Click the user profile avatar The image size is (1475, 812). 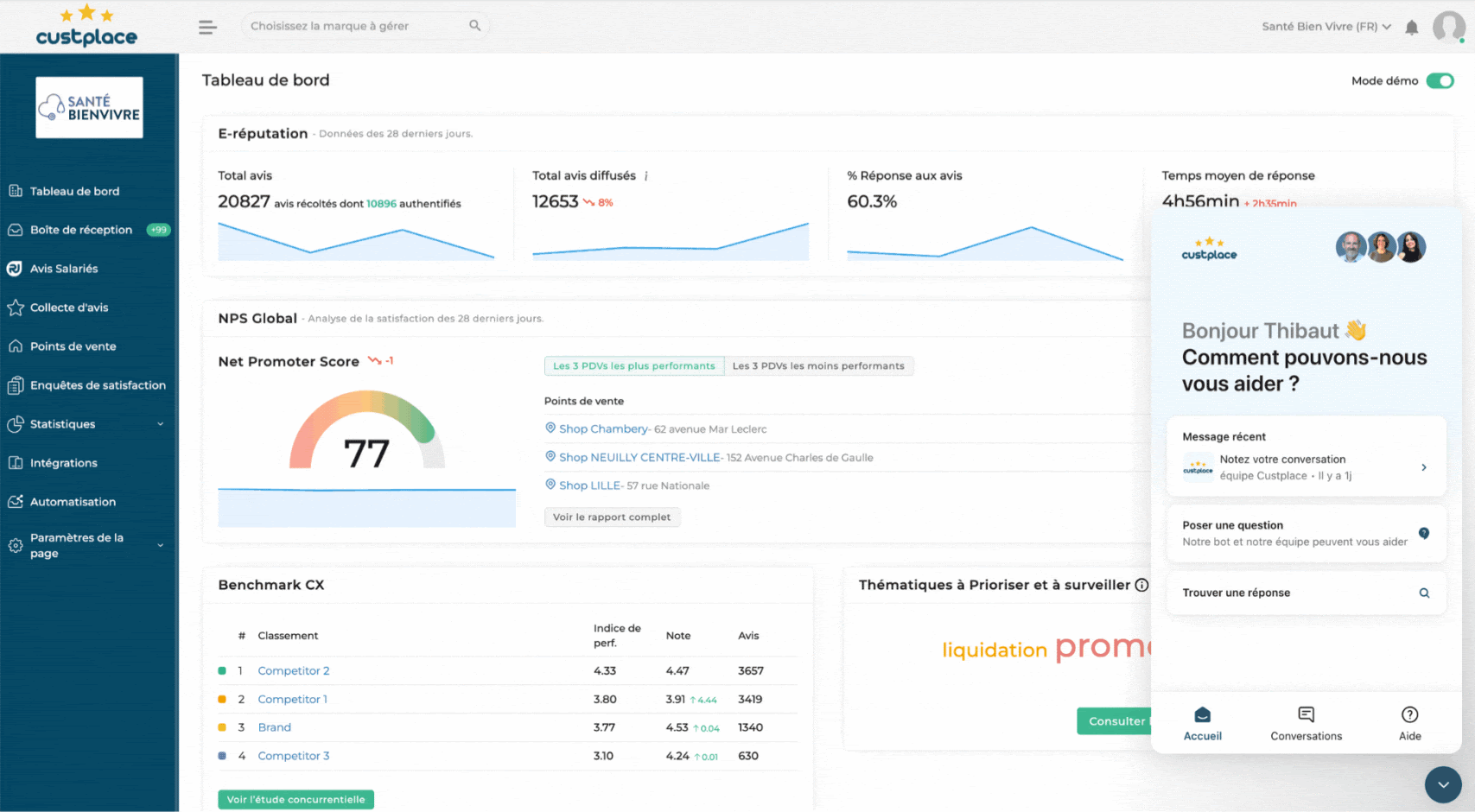coord(1448,27)
